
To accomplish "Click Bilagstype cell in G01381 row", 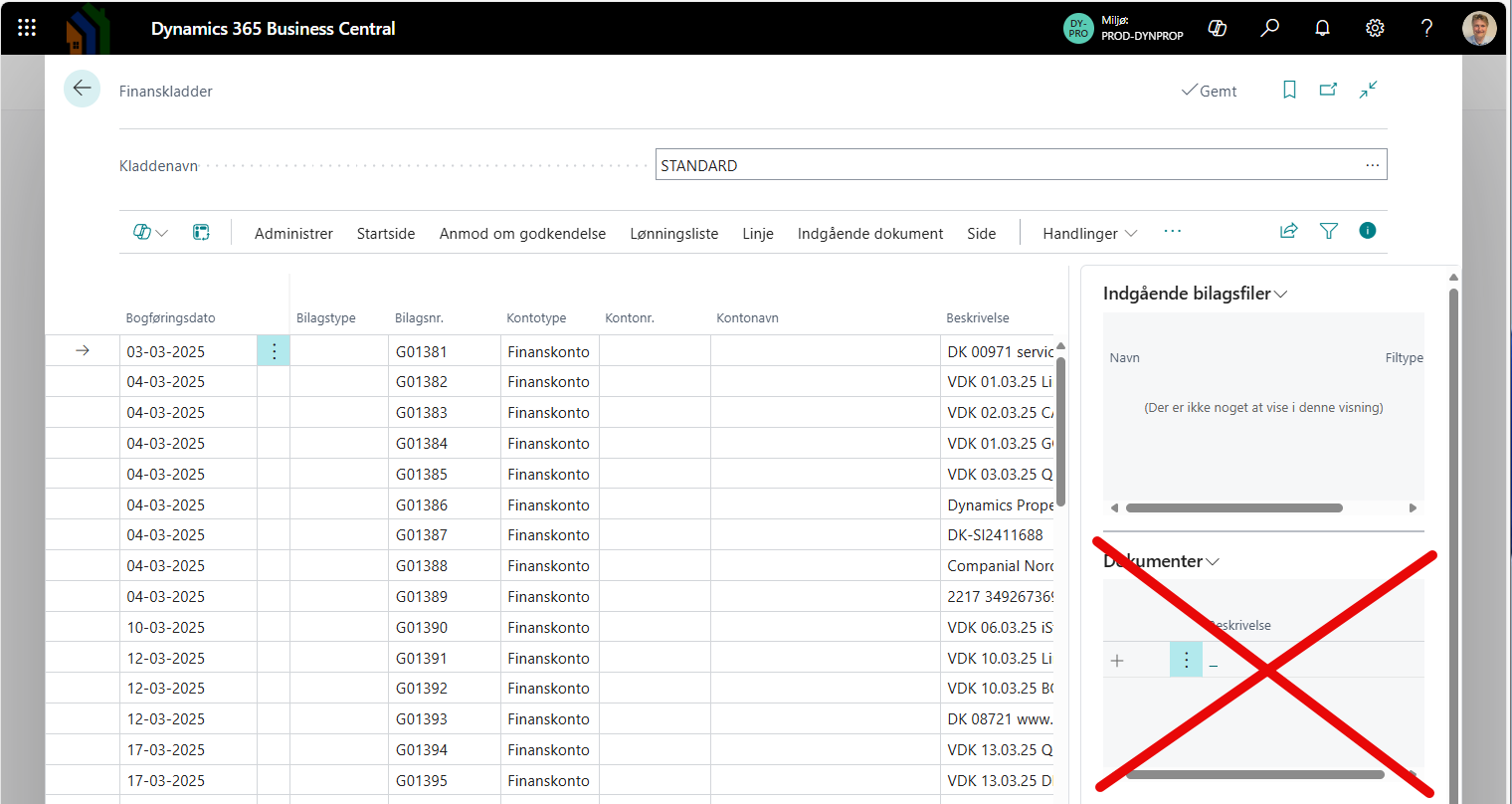I will tap(339, 351).
